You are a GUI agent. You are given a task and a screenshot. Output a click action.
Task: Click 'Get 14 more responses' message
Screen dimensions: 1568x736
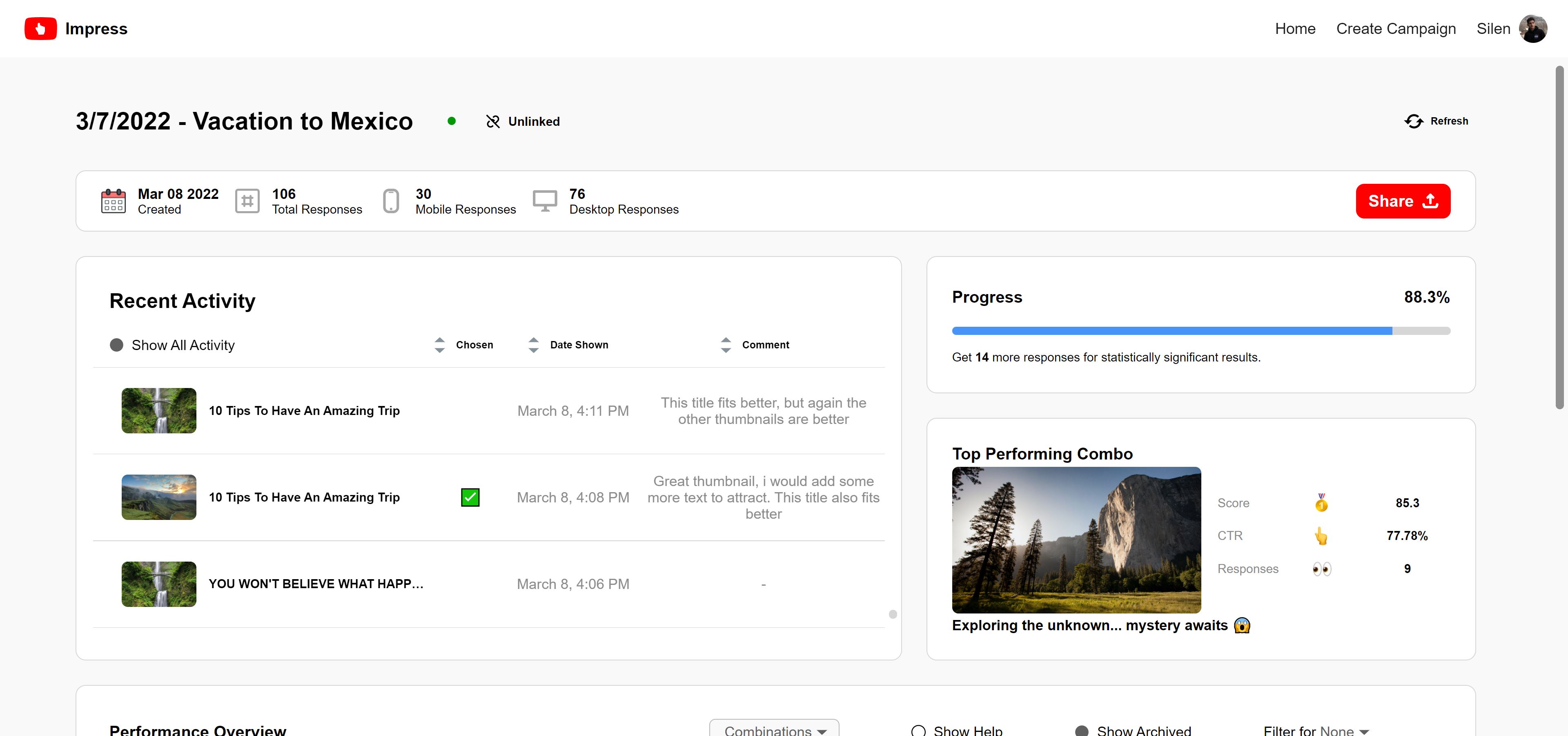(1106, 357)
